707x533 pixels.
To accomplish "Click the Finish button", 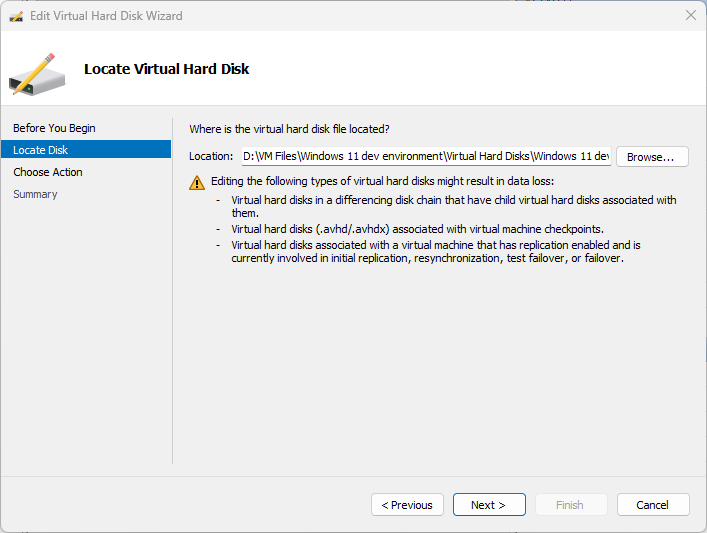I will 570,505.
